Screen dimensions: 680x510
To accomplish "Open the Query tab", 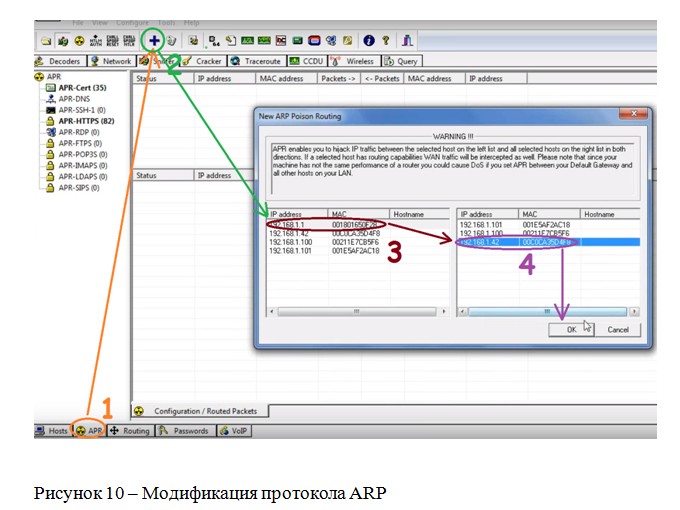I will click(x=402, y=61).
